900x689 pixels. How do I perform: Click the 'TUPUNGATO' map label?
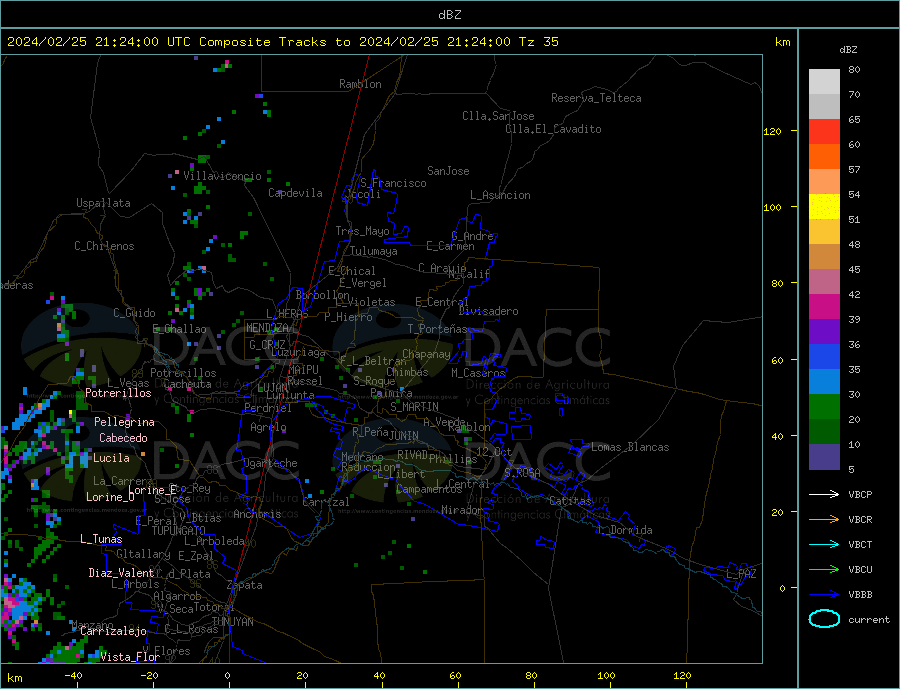[179, 531]
